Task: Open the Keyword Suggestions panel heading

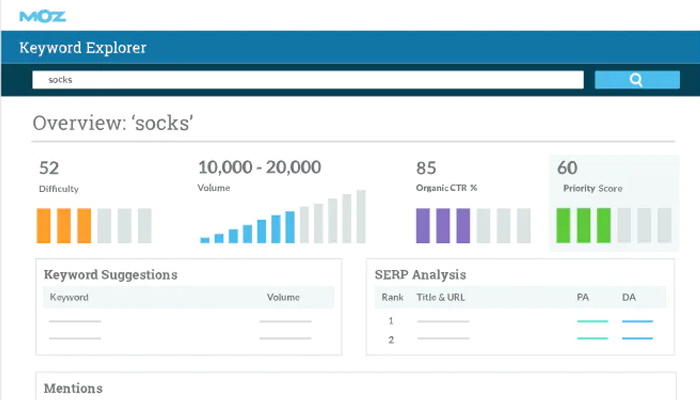Action: pos(110,275)
